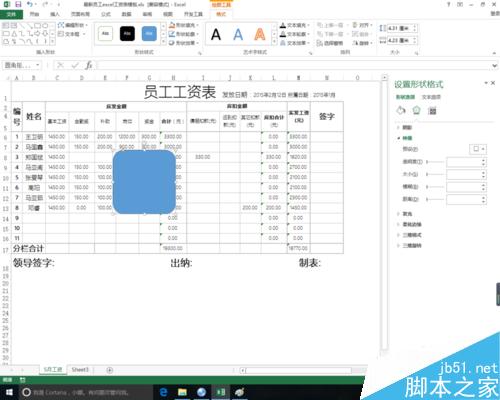Screen dimensions: 500x400
Task: Open the Rotate (旋转) dropdown
Action: click(x=362, y=43)
